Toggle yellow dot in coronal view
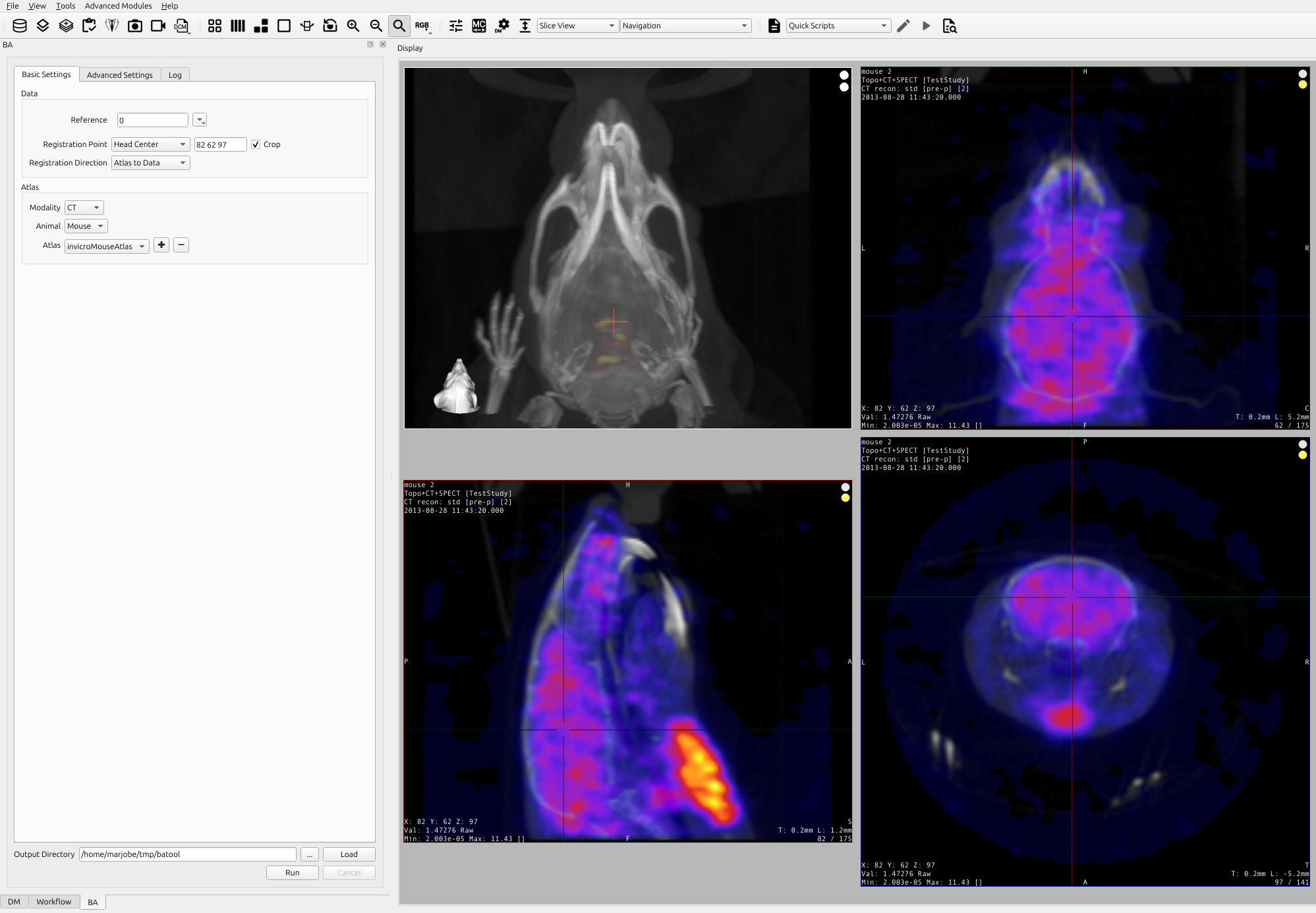This screenshot has height=913, width=1316. 1302,84
